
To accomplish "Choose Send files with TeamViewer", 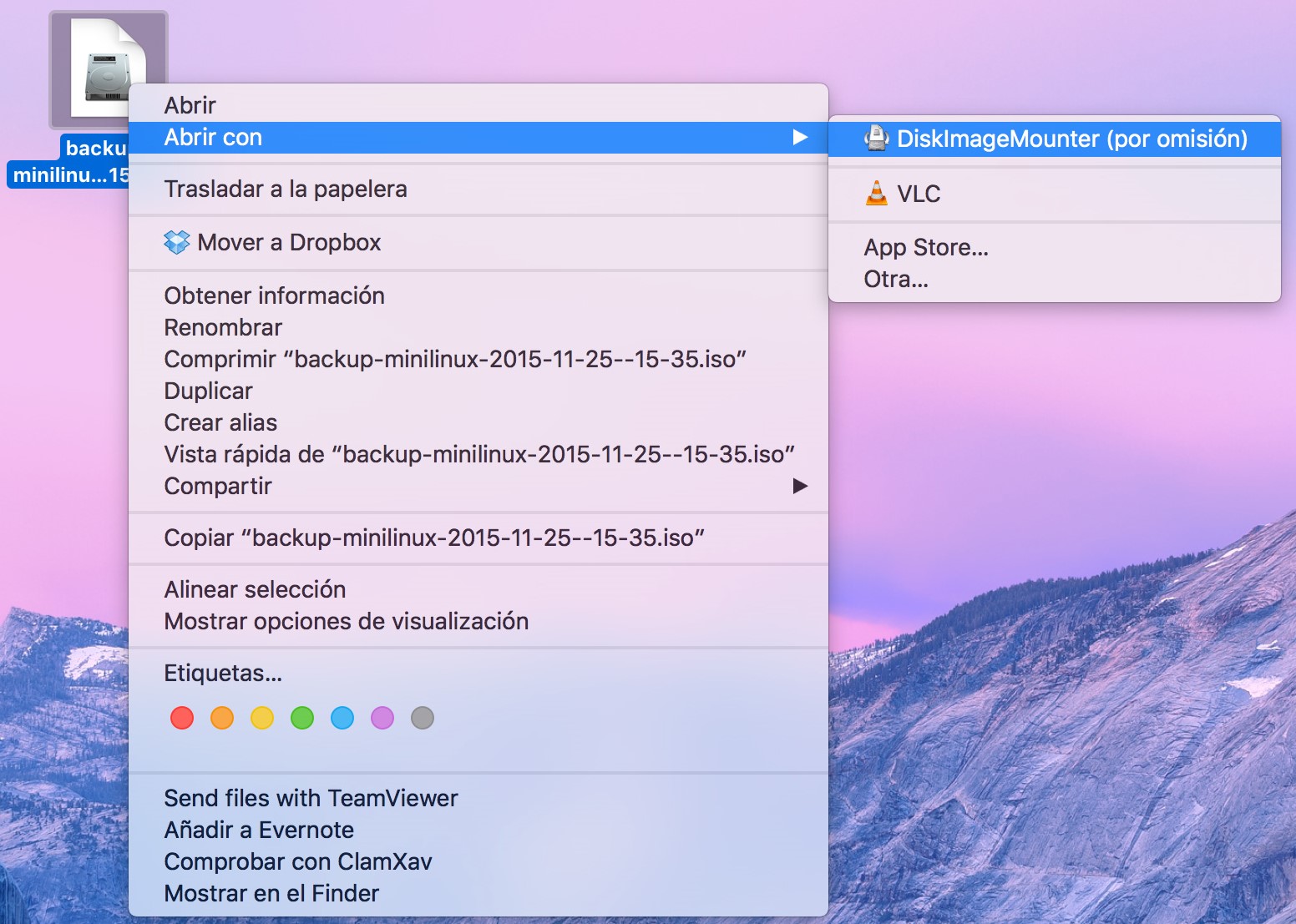I will [478, 798].
